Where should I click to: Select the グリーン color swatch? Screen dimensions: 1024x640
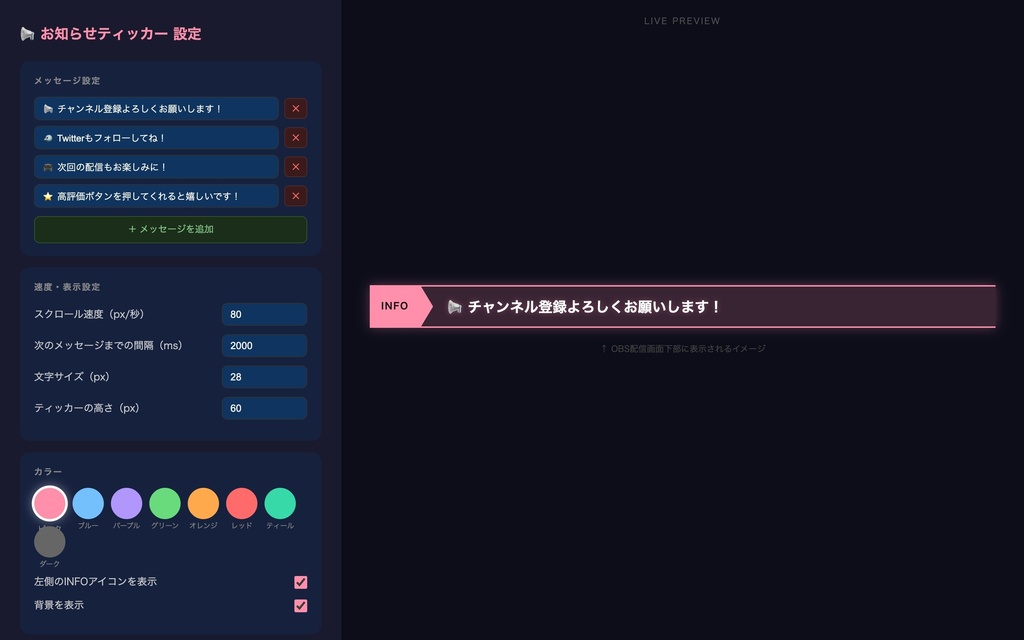165,503
